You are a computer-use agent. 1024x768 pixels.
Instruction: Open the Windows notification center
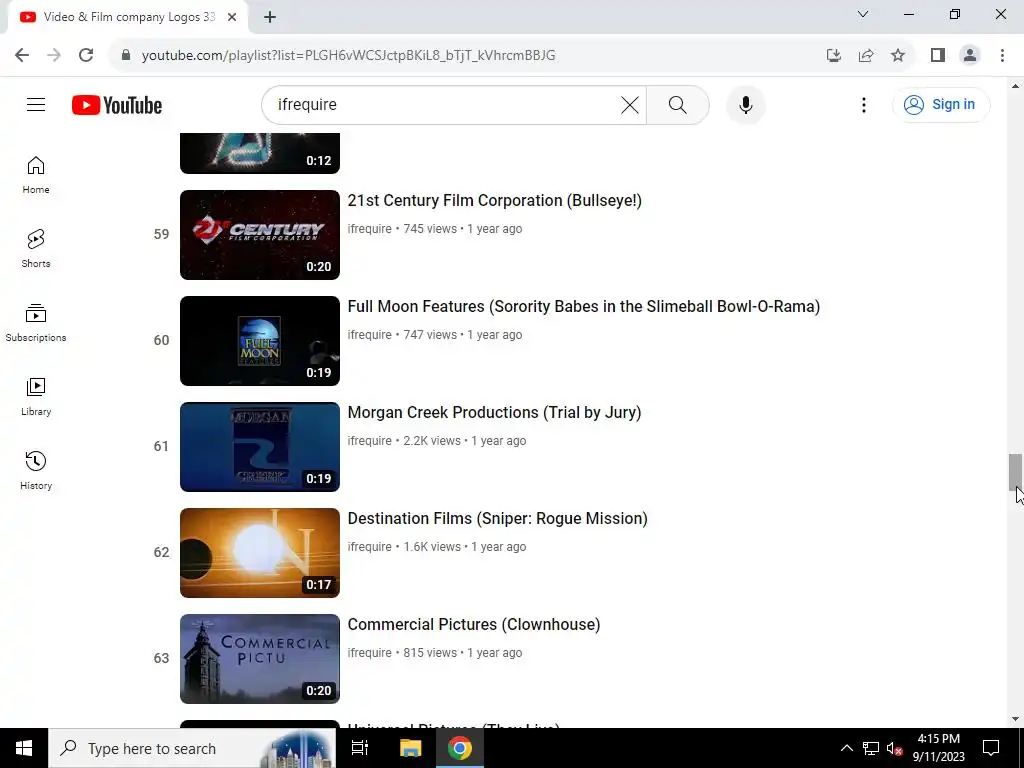pos(991,748)
